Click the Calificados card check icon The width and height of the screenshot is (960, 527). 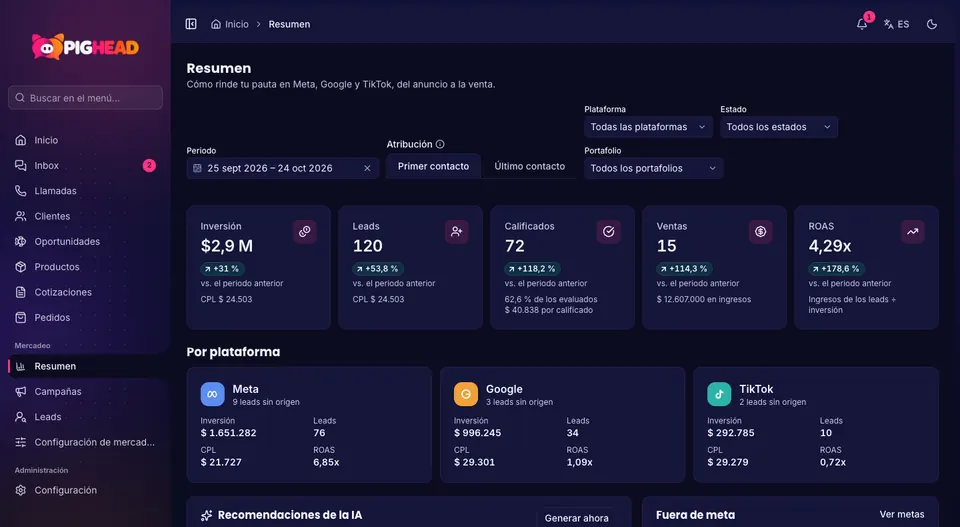tap(609, 231)
